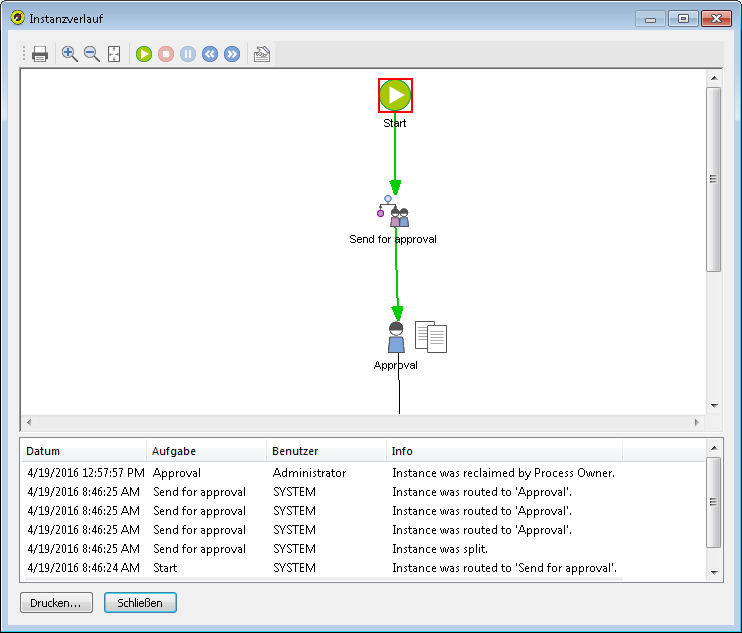The height and width of the screenshot is (633, 742).
Task: Click the Schließen button
Action: click(x=140, y=603)
